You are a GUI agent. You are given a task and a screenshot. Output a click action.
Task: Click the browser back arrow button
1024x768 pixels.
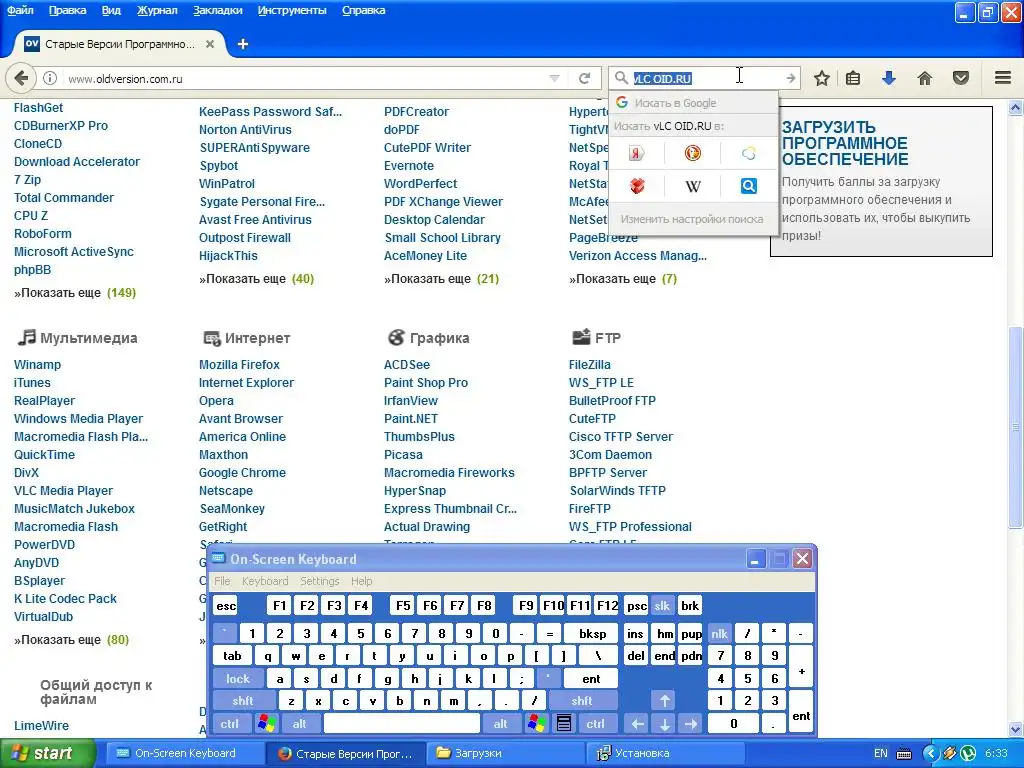(20, 78)
